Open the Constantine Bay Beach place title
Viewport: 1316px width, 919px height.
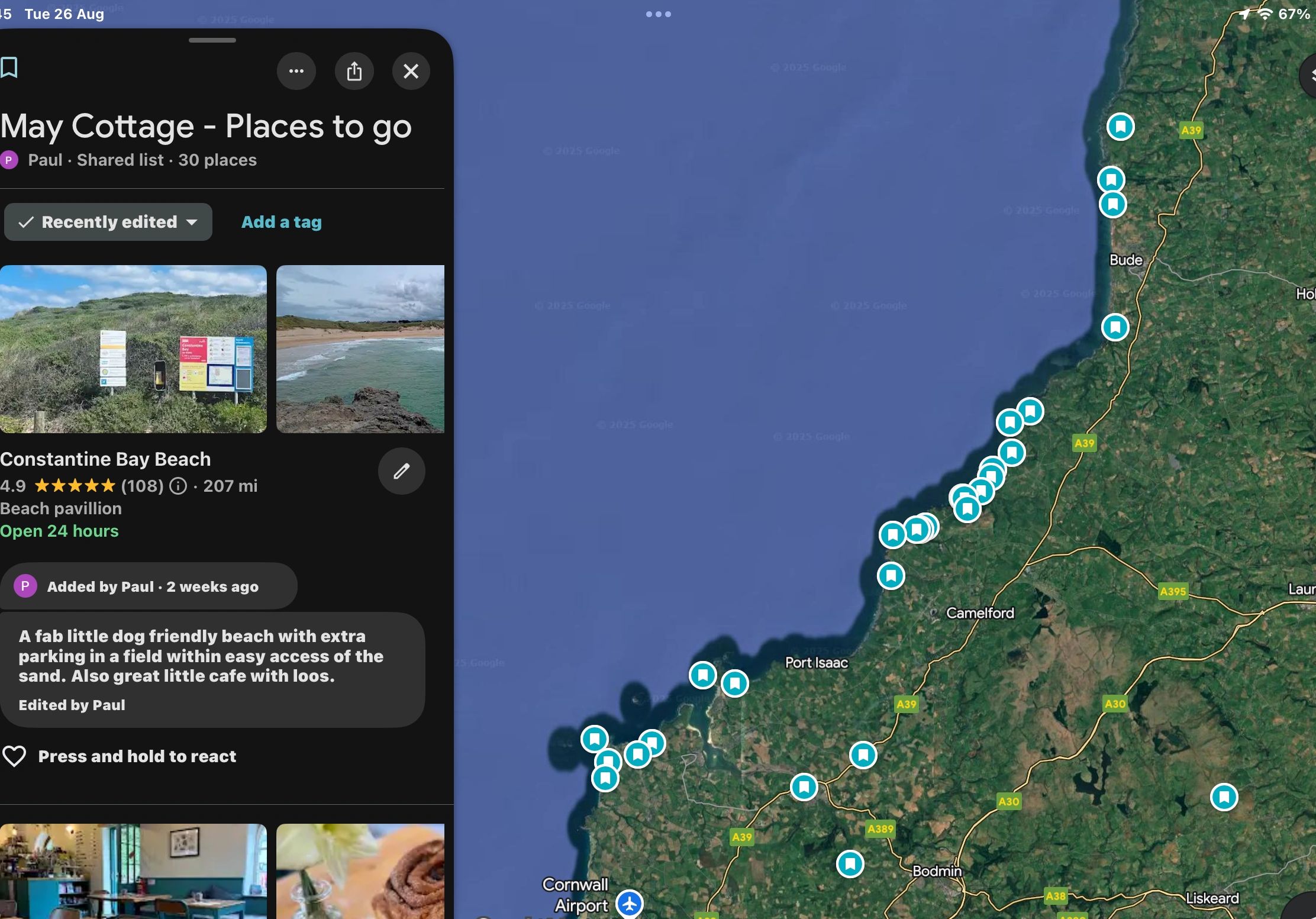[105, 459]
